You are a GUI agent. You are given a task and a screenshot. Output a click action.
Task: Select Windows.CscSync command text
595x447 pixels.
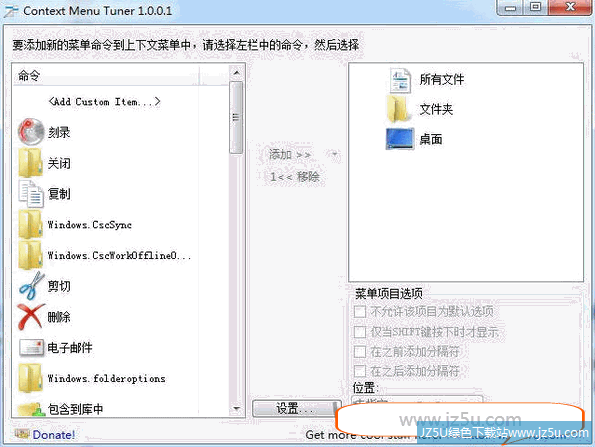click(x=90, y=225)
